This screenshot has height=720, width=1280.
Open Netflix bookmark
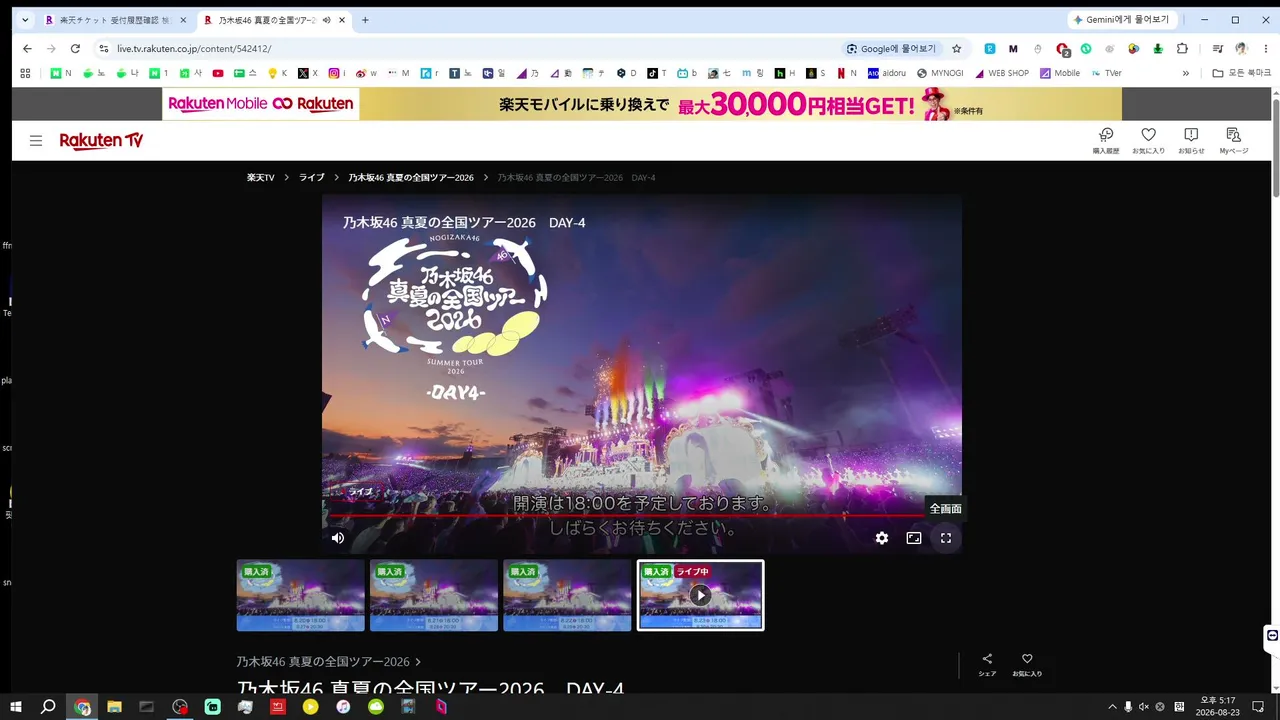pyautogui.click(x=847, y=73)
